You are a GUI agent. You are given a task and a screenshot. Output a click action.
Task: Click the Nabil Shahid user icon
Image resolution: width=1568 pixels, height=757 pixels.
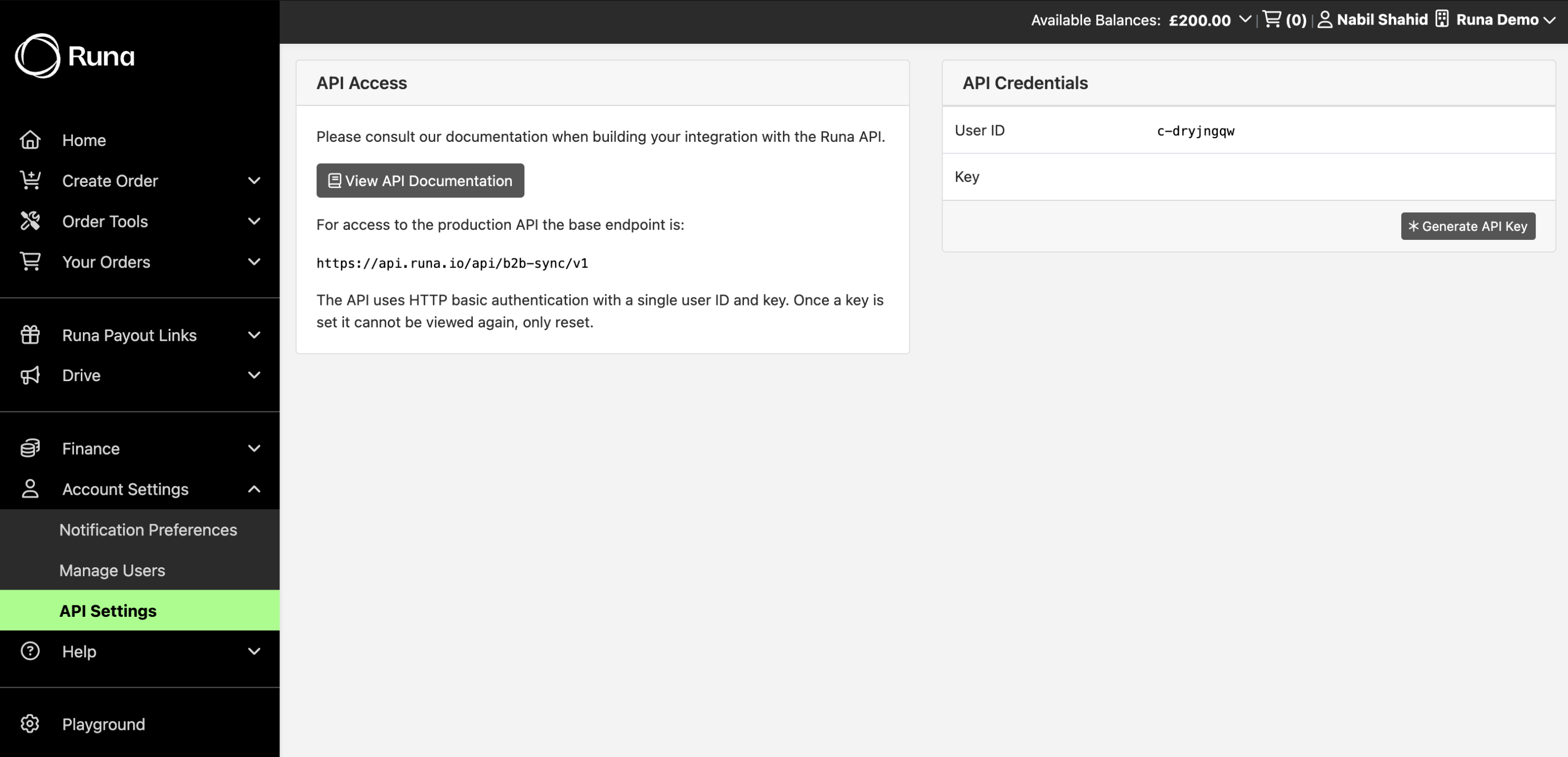click(1325, 19)
